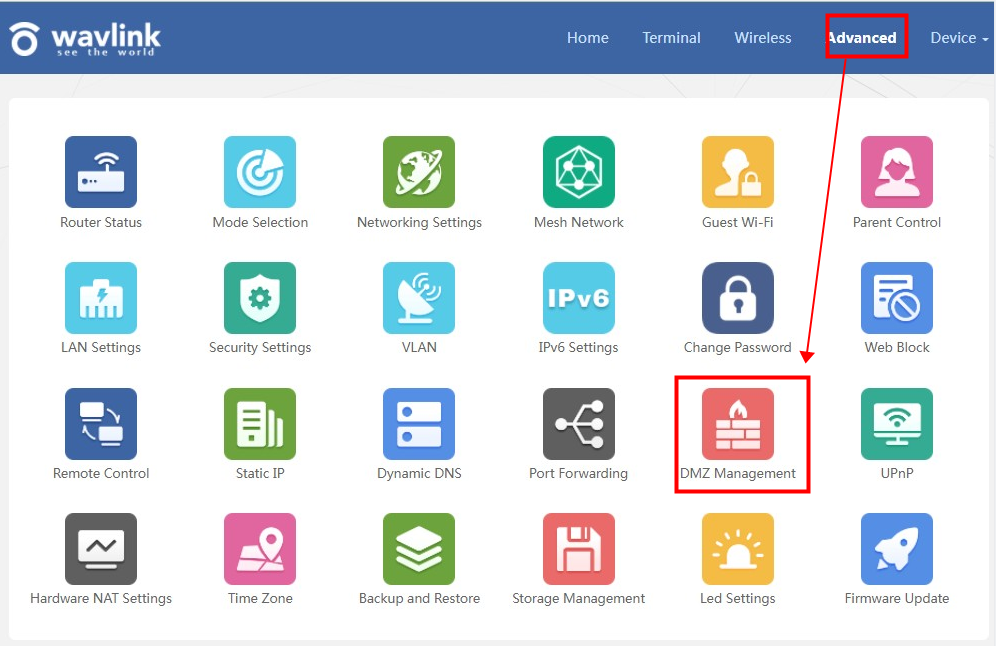Click the Mesh Network text

point(579,222)
